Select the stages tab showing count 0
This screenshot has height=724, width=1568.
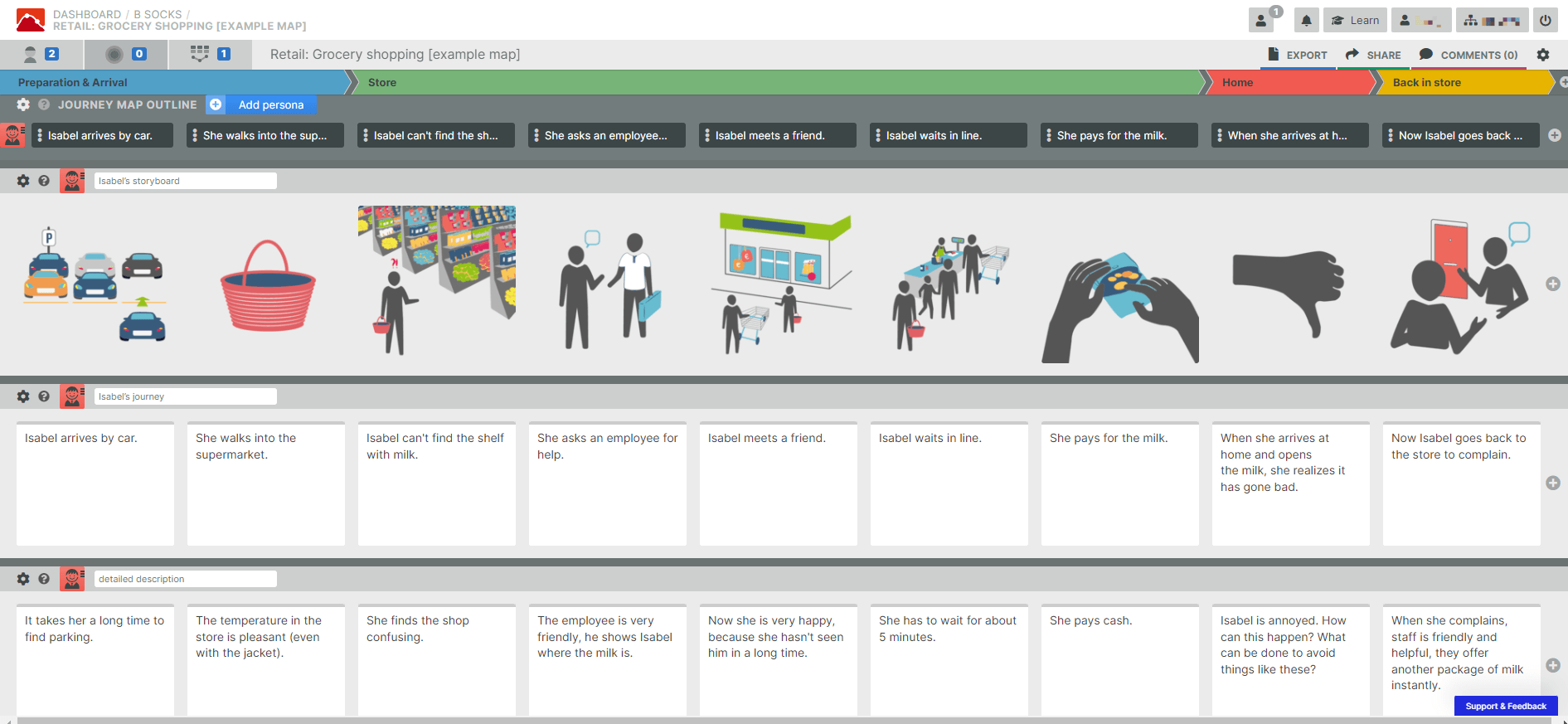[x=126, y=55]
